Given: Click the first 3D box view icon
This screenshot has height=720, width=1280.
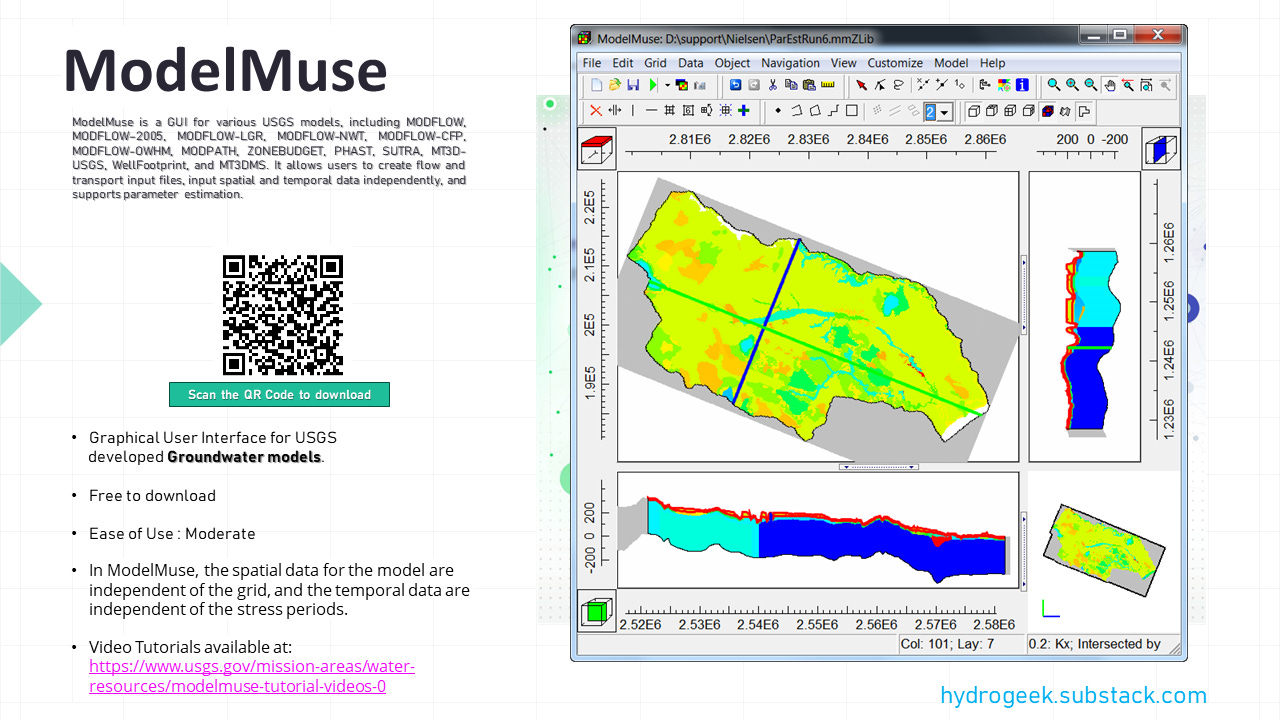Looking at the screenshot, I should point(974,111).
